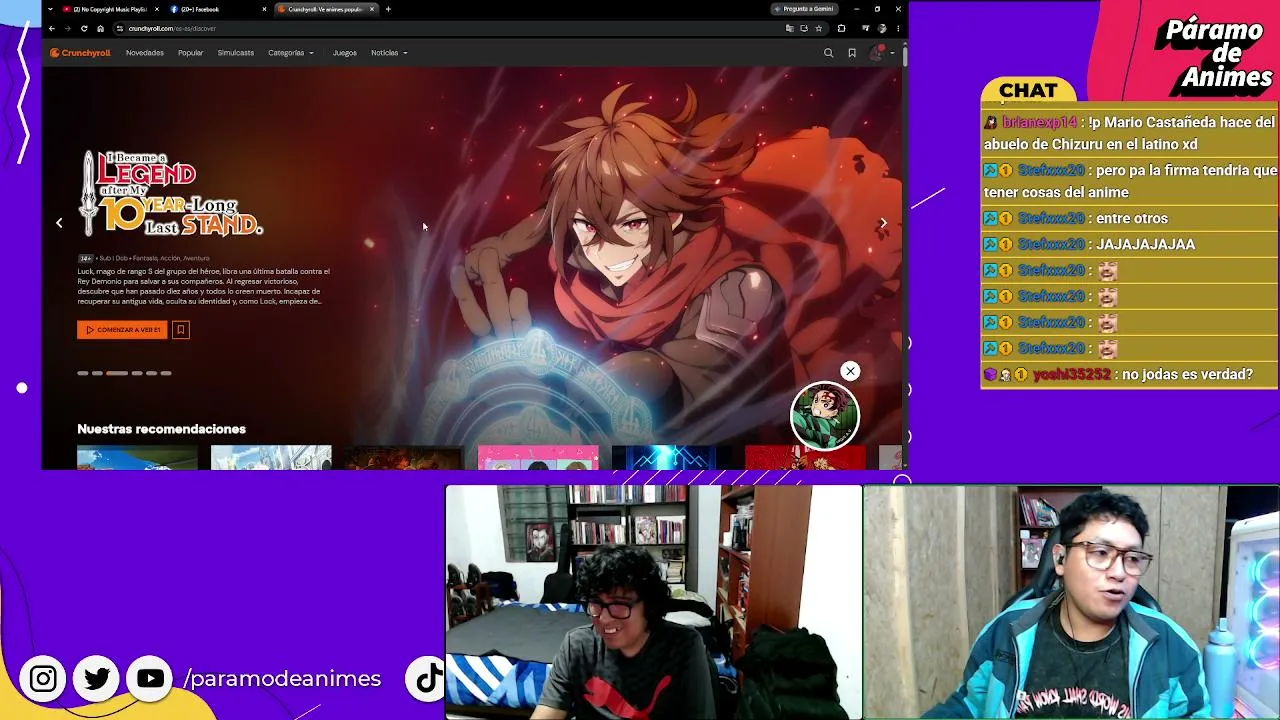Select the active third carousel indicator
The image size is (1280, 720).
(117, 373)
